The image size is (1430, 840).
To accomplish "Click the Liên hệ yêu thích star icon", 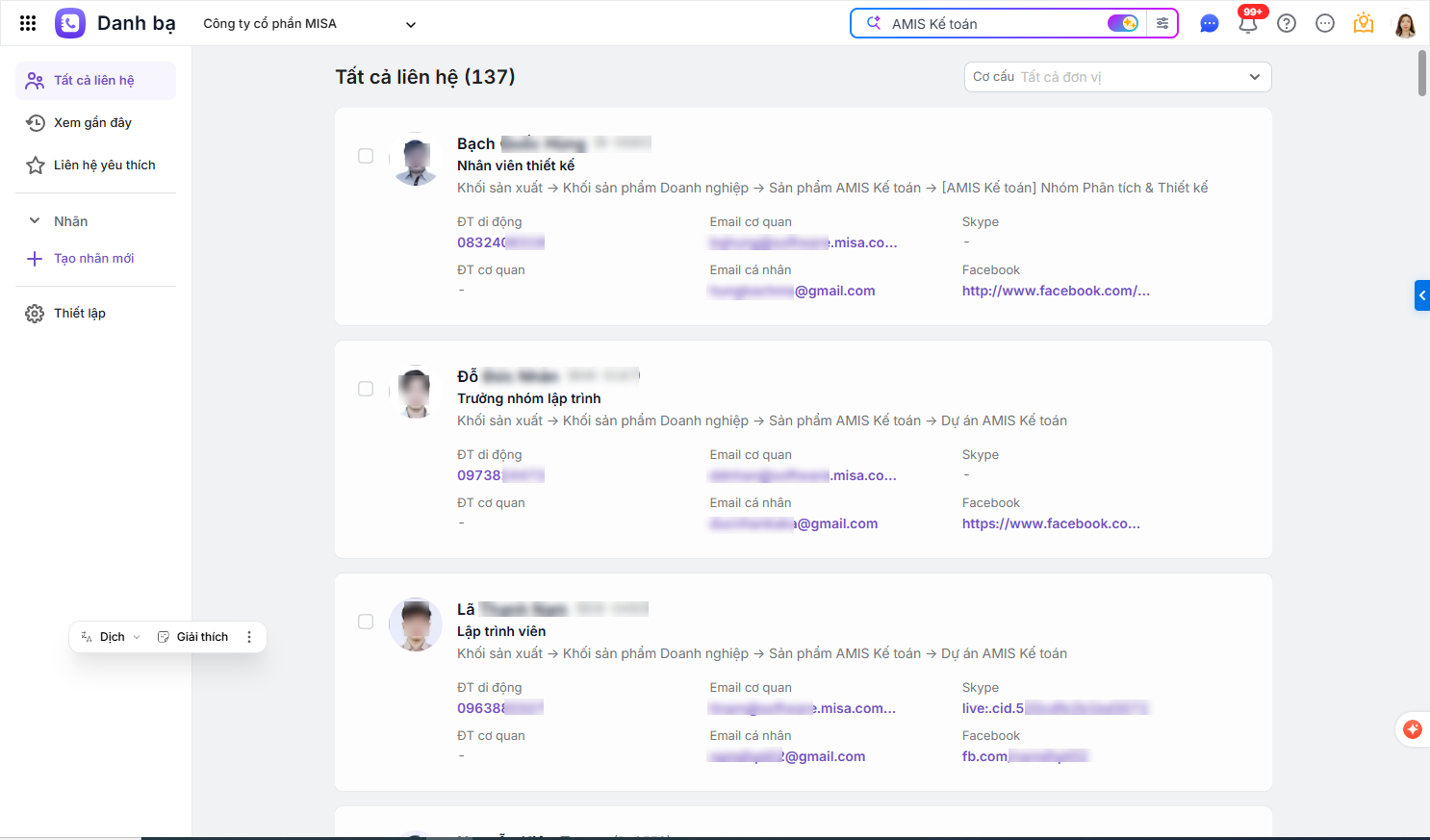I will click(36, 165).
